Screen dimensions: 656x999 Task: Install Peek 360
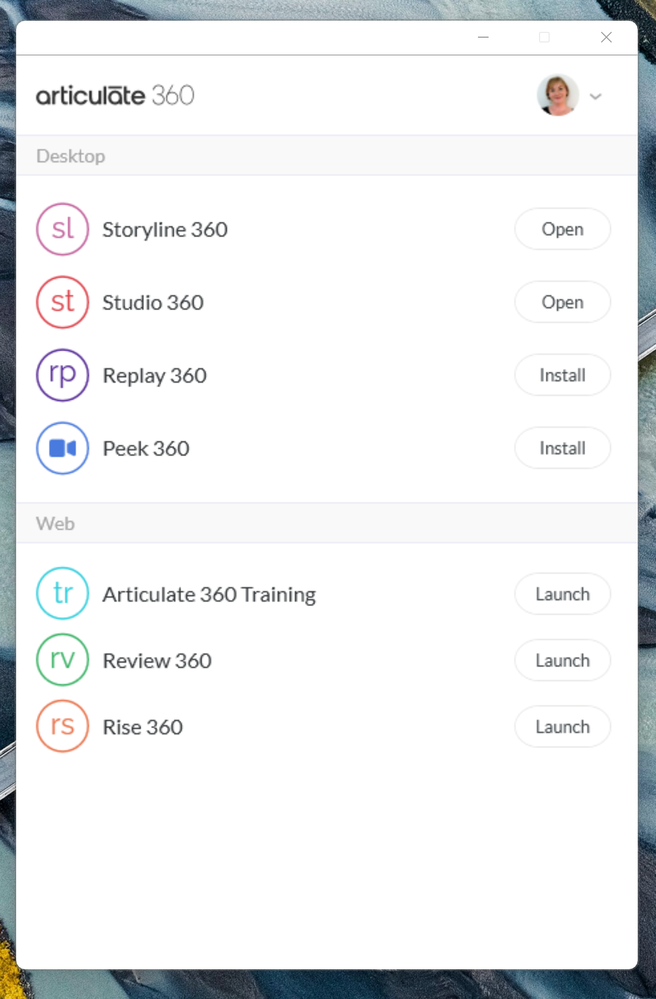click(x=562, y=449)
